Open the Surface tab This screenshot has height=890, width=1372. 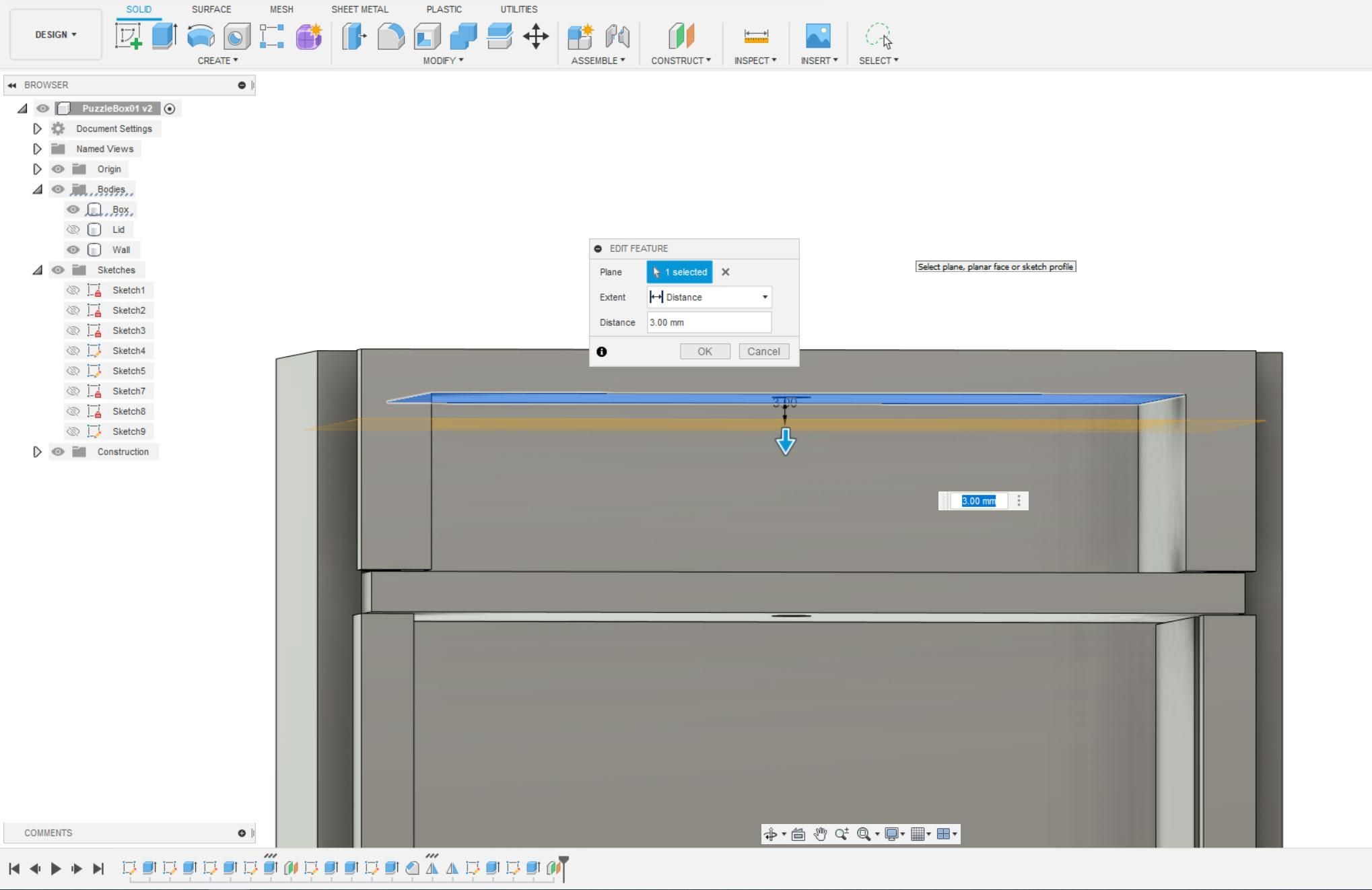(x=211, y=9)
